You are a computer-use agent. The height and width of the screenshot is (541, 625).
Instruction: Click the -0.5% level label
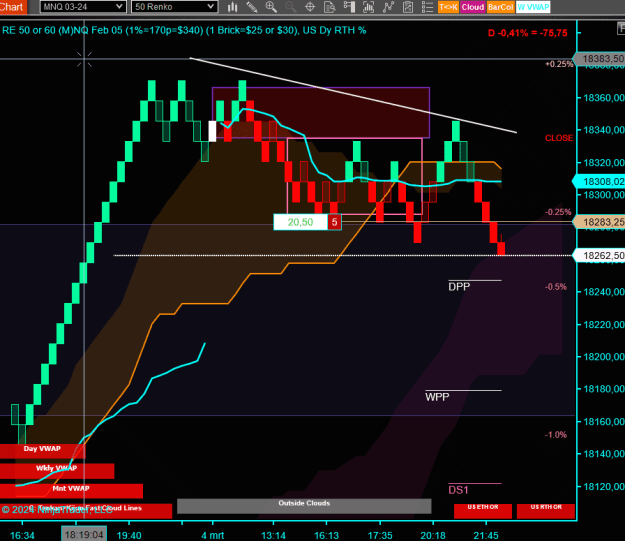click(x=556, y=287)
